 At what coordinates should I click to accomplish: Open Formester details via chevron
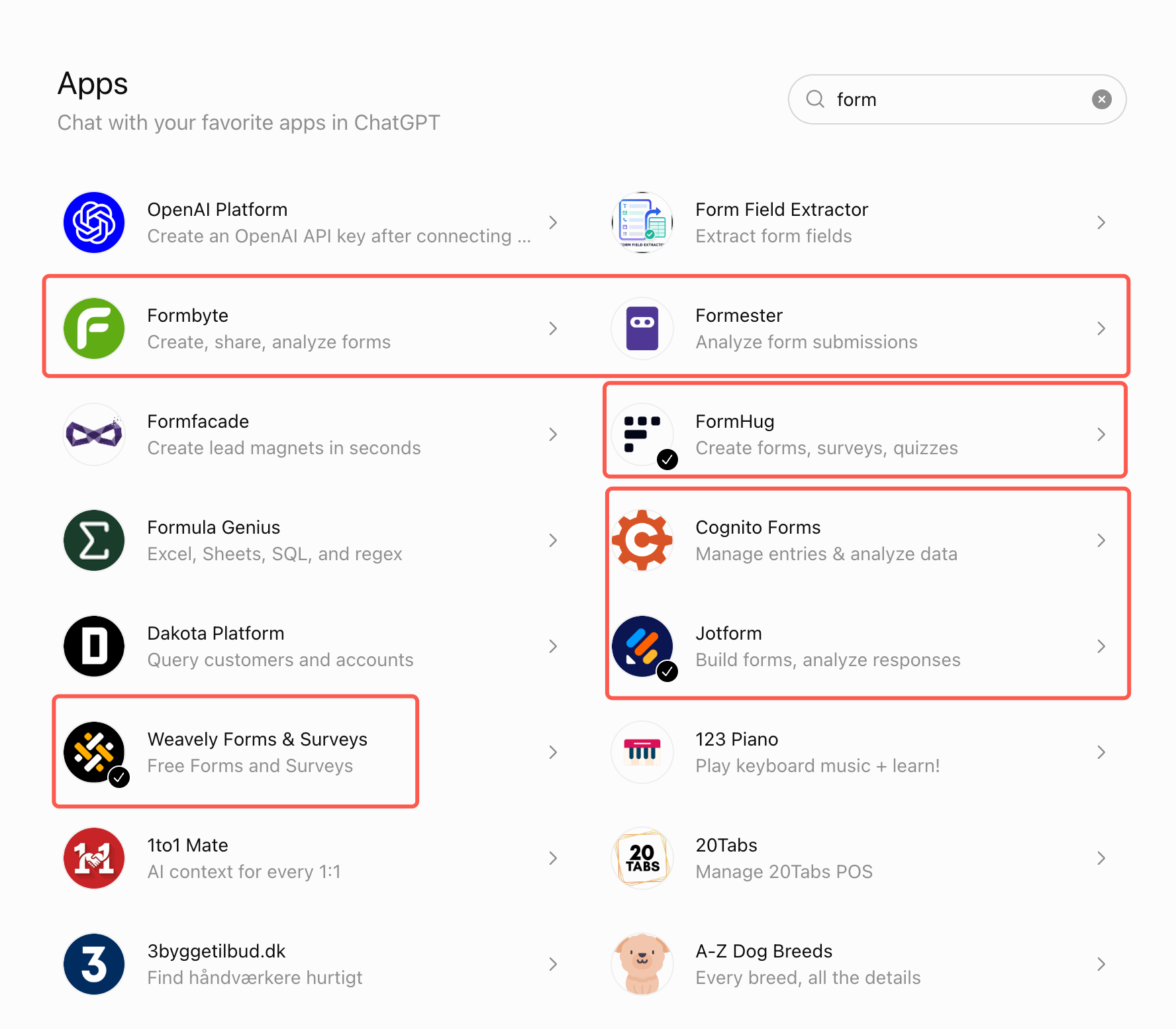point(1101,328)
